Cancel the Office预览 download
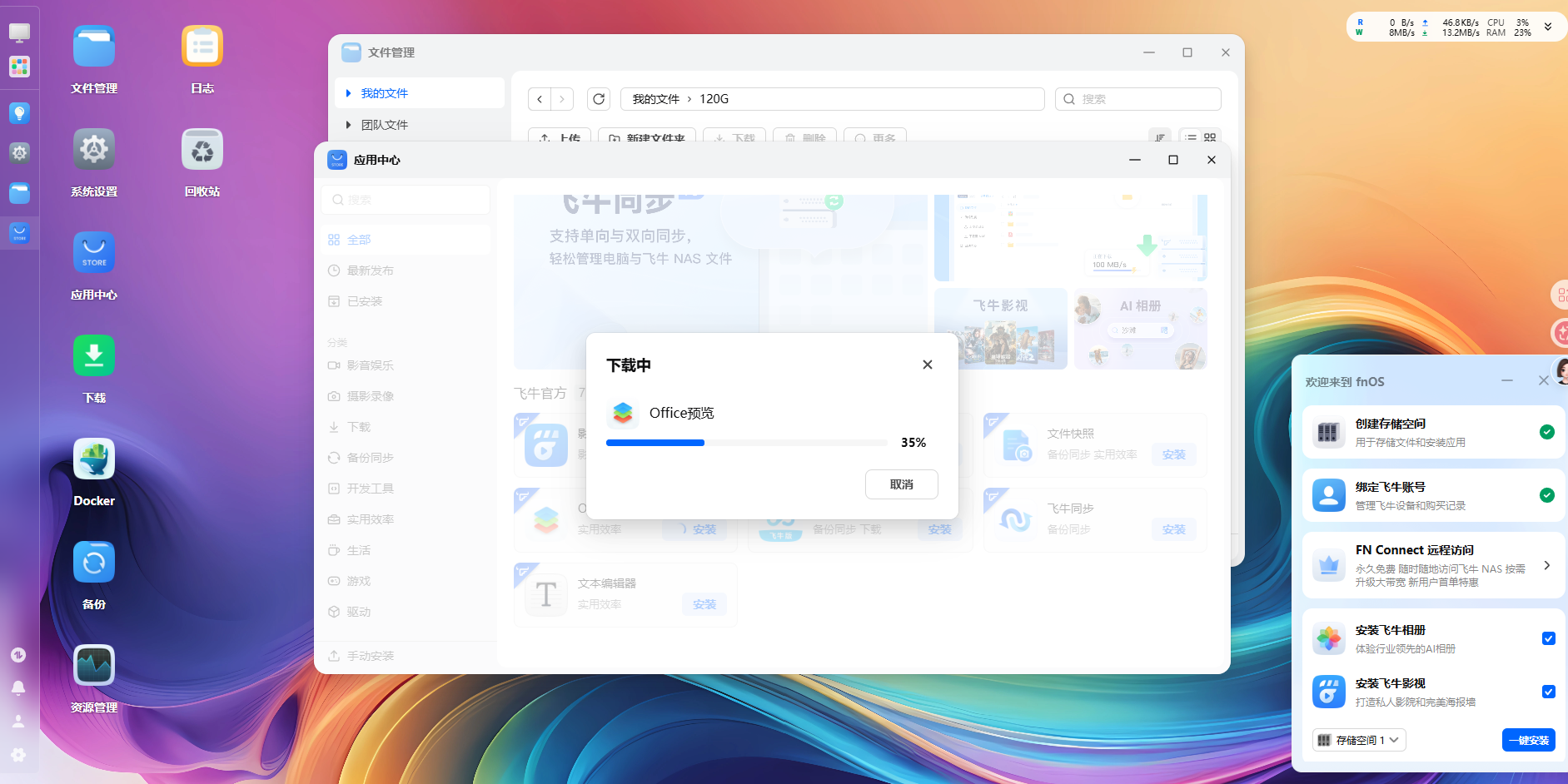1568x784 pixels. click(x=902, y=484)
